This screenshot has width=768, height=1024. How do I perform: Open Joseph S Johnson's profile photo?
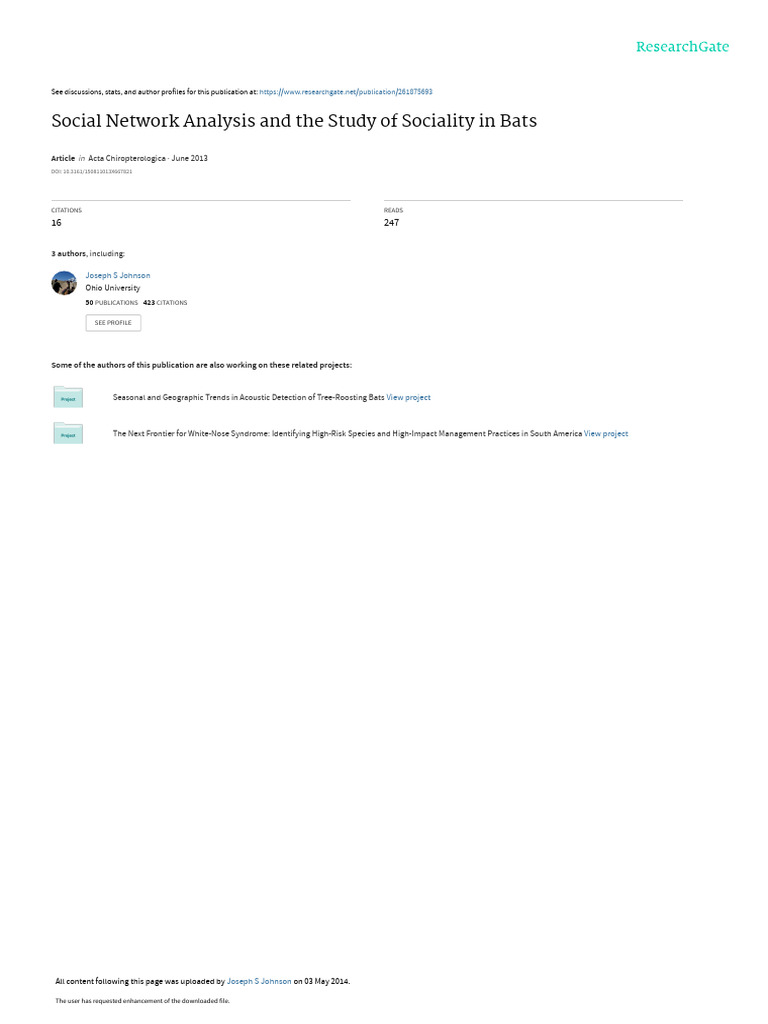tap(64, 283)
